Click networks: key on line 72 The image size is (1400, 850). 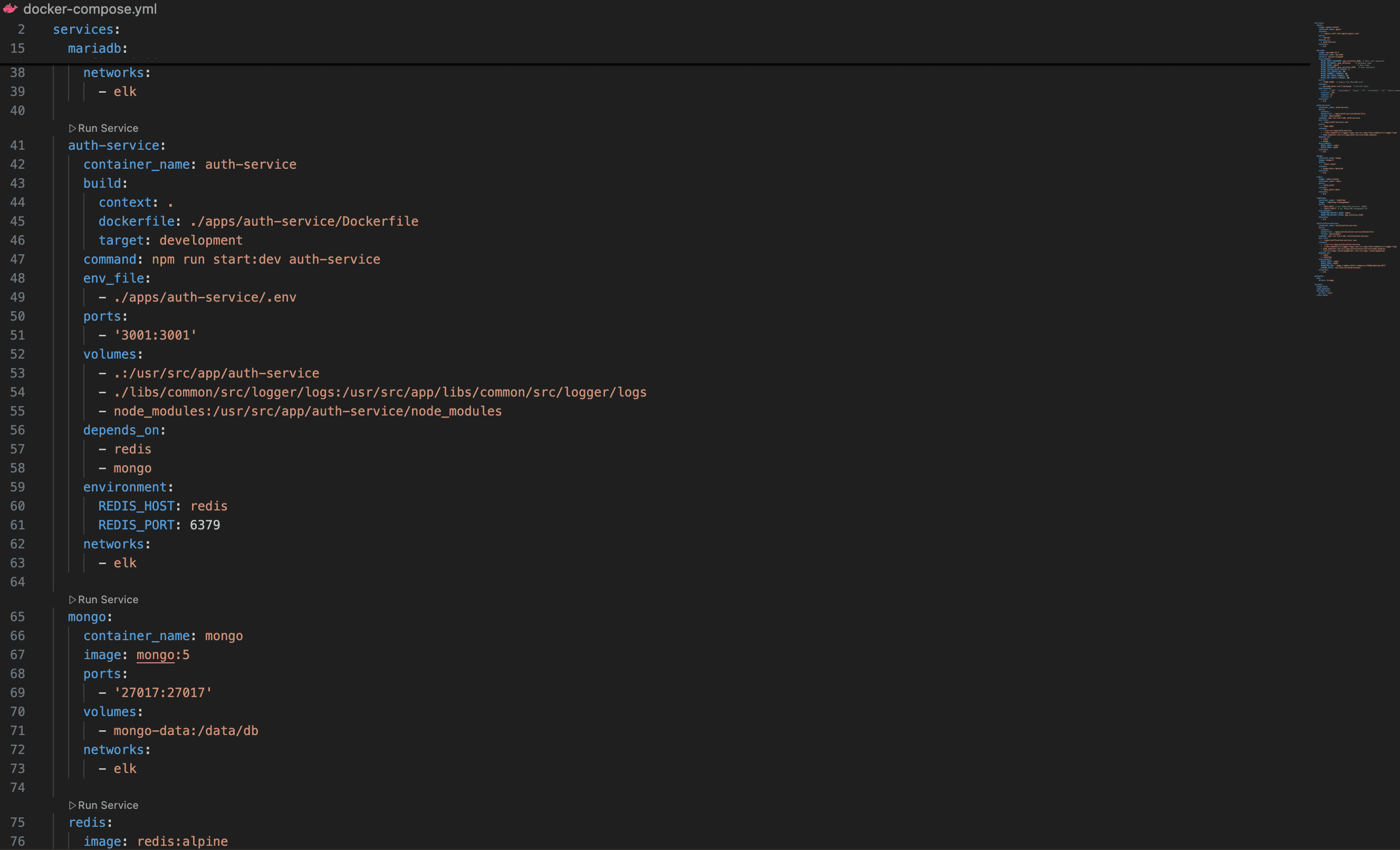pos(117,749)
